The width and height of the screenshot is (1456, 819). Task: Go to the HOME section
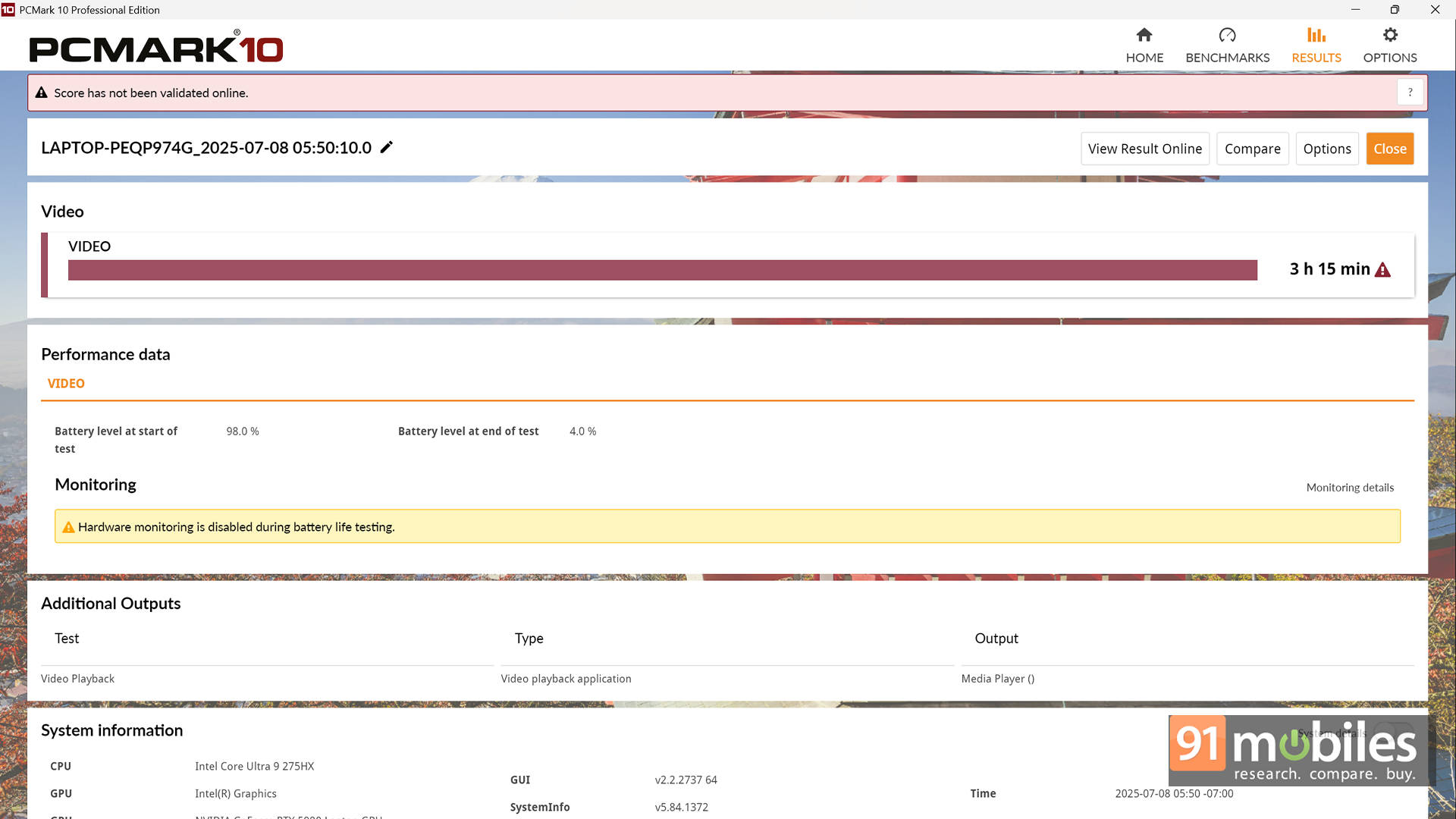[x=1144, y=45]
